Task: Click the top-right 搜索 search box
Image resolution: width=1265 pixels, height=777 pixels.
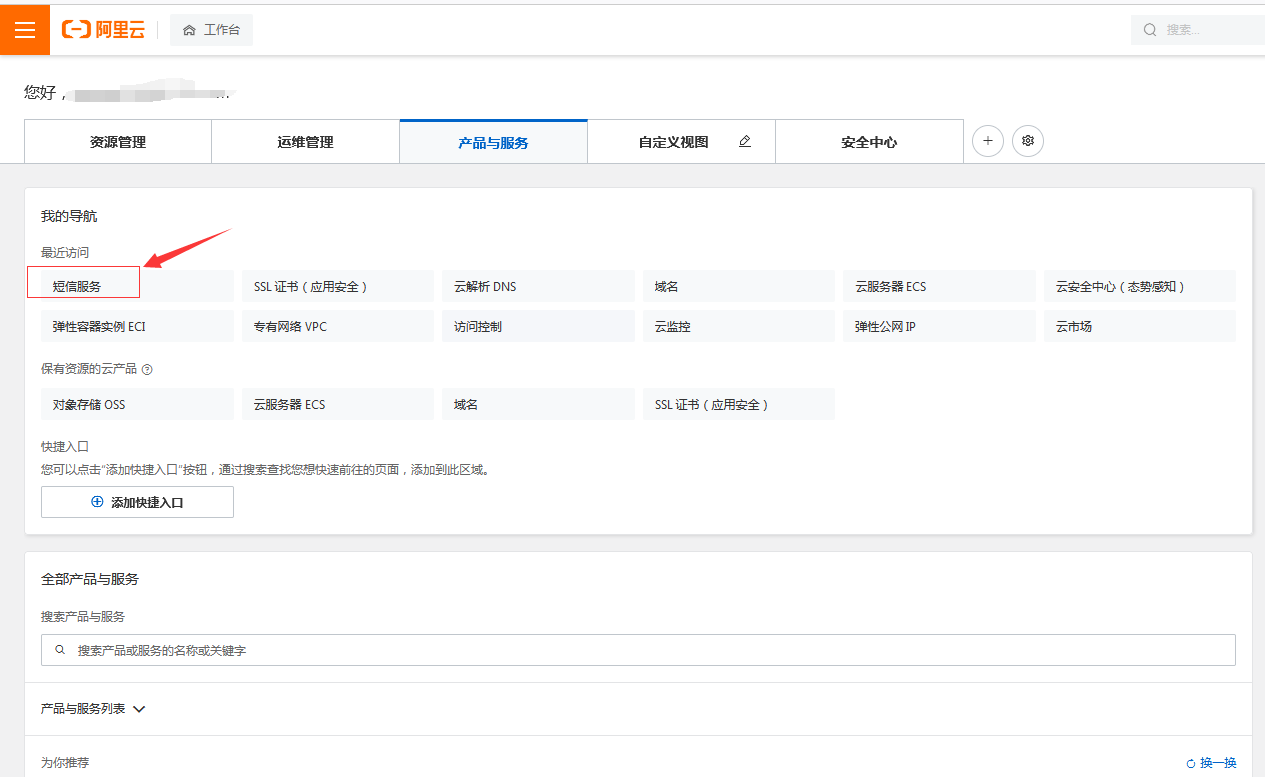Action: [x=1200, y=30]
